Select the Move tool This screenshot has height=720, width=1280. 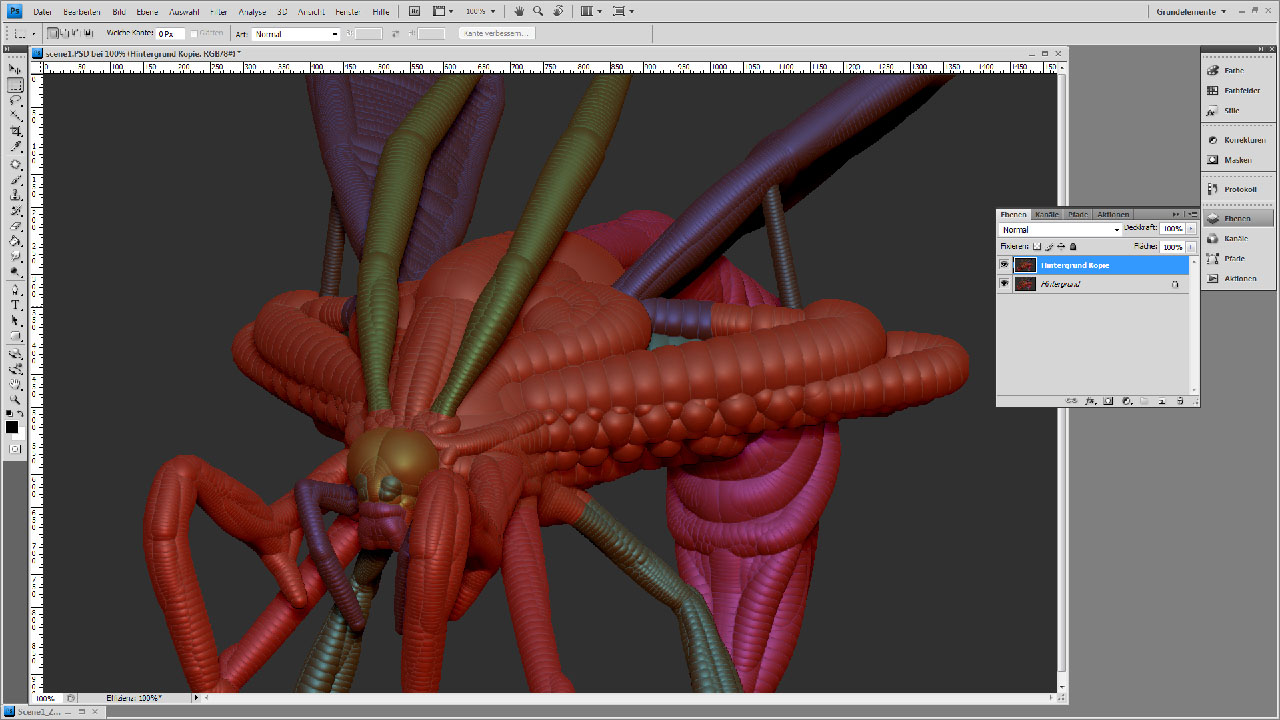pyautogui.click(x=15, y=70)
